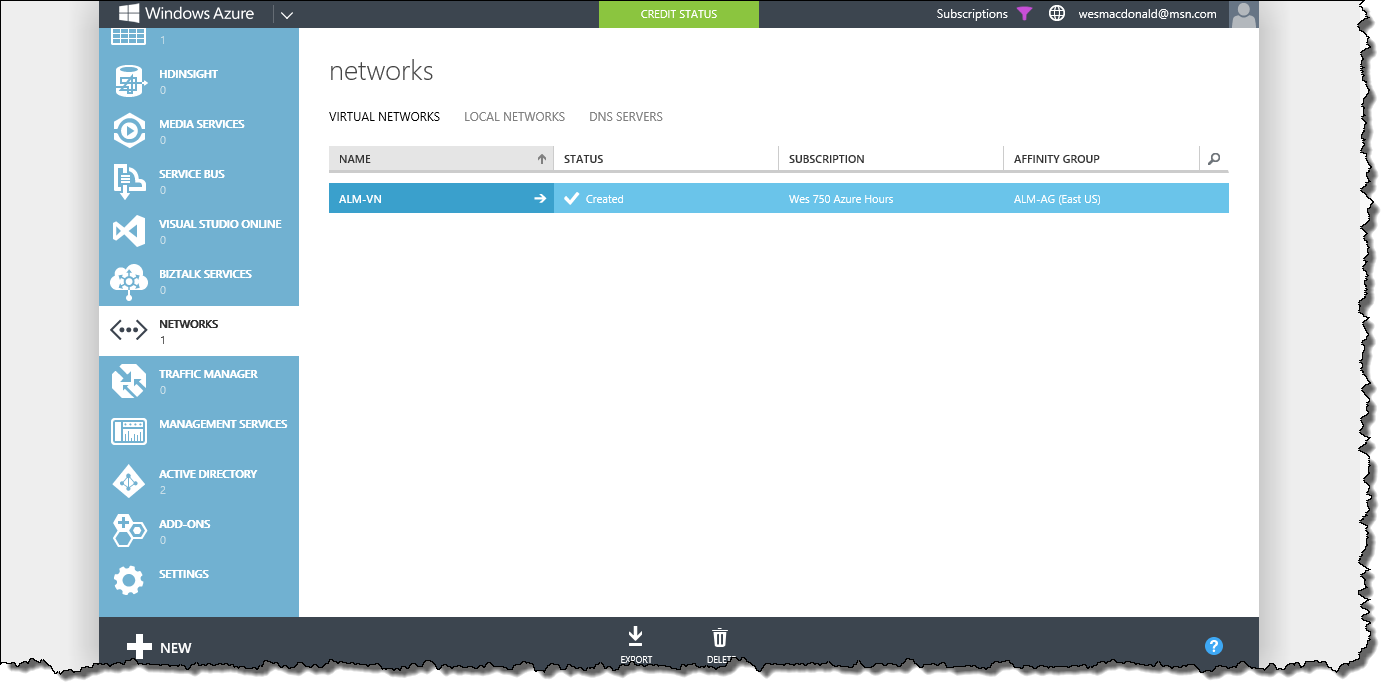Open the help question mark icon
The height and width of the screenshot is (690, 1390).
[1214, 646]
